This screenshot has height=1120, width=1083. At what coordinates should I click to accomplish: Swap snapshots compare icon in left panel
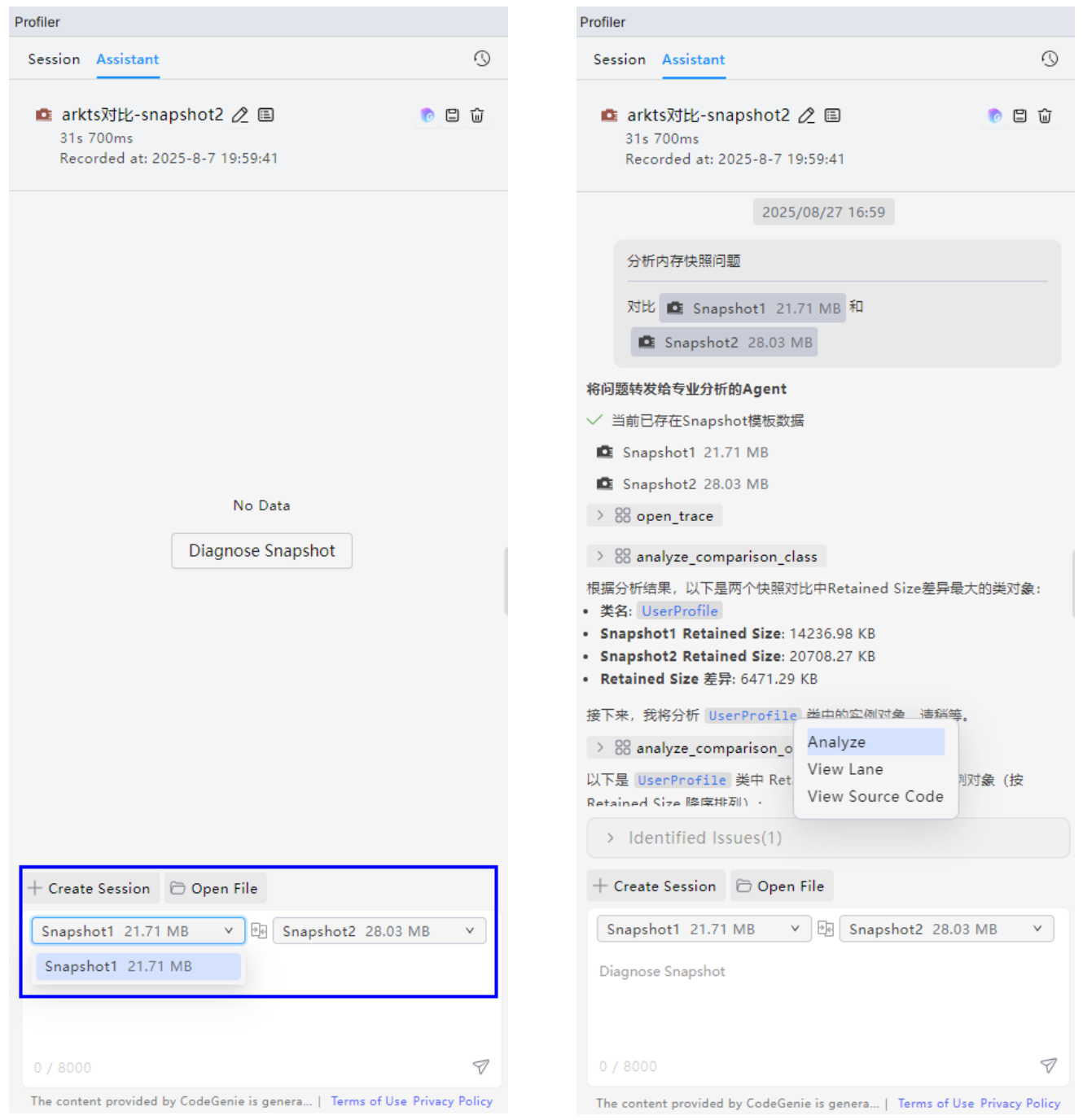(259, 930)
